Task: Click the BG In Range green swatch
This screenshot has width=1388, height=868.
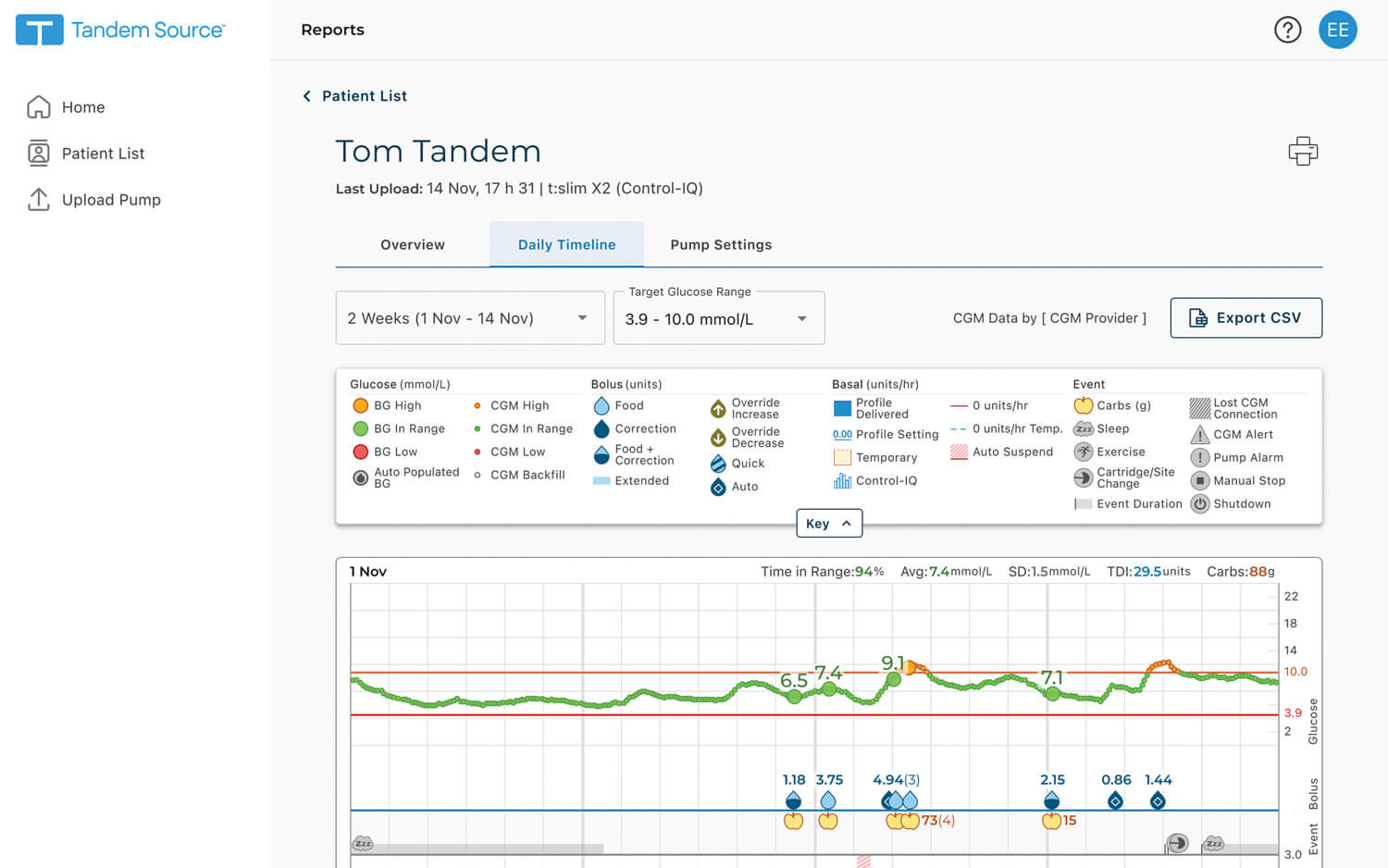Action: pyautogui.click(x=361, y=428)
